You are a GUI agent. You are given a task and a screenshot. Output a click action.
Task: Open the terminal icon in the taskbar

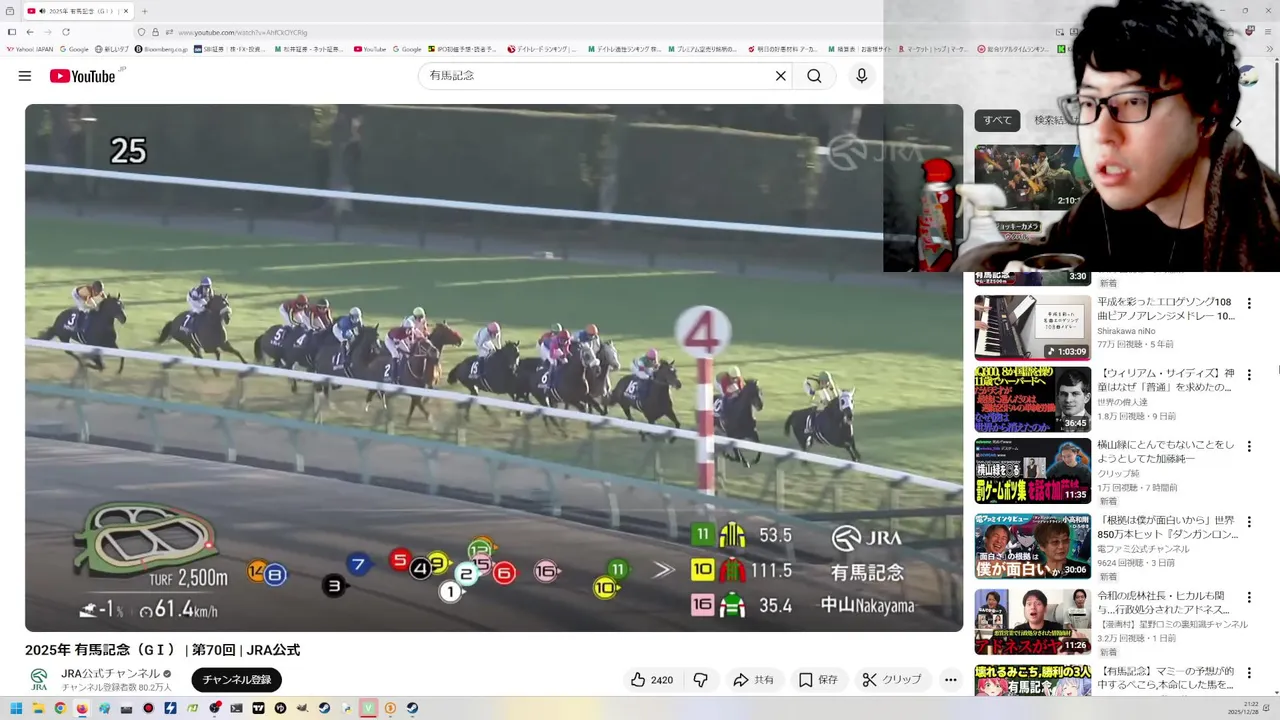pyautogui.click(x=236, y=708)
